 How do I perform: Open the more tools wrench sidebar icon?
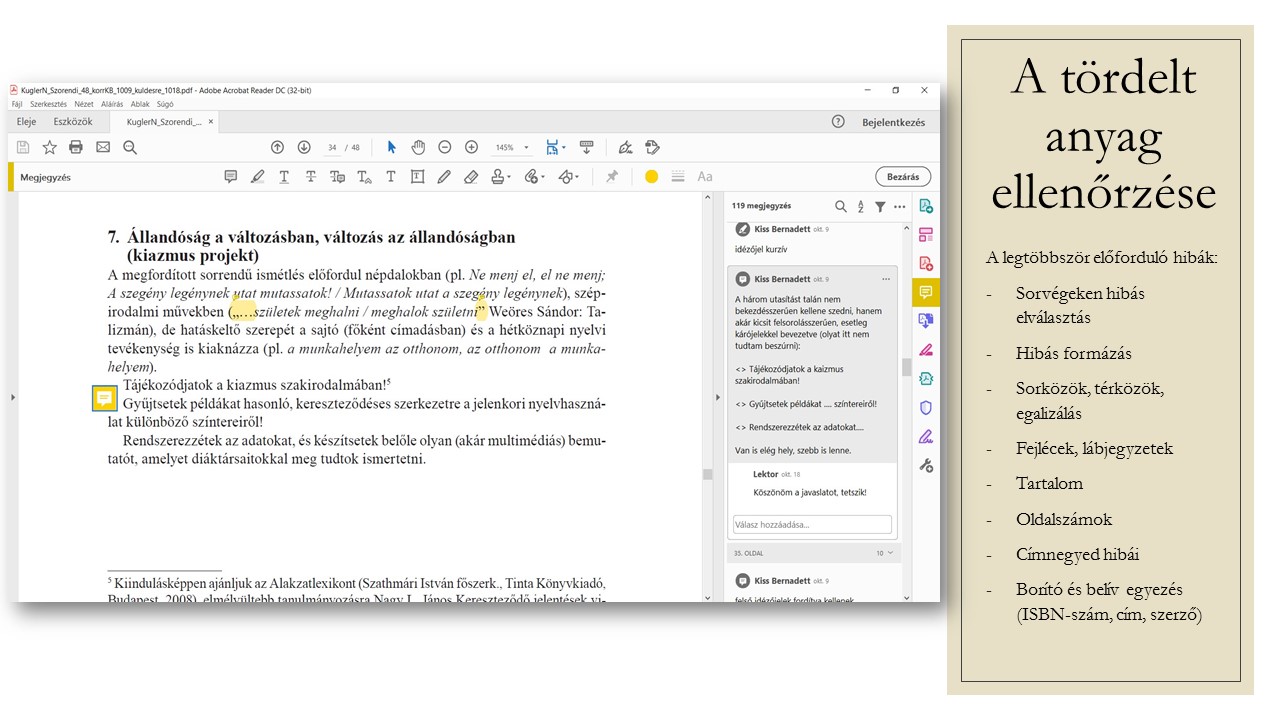(926, 465)
